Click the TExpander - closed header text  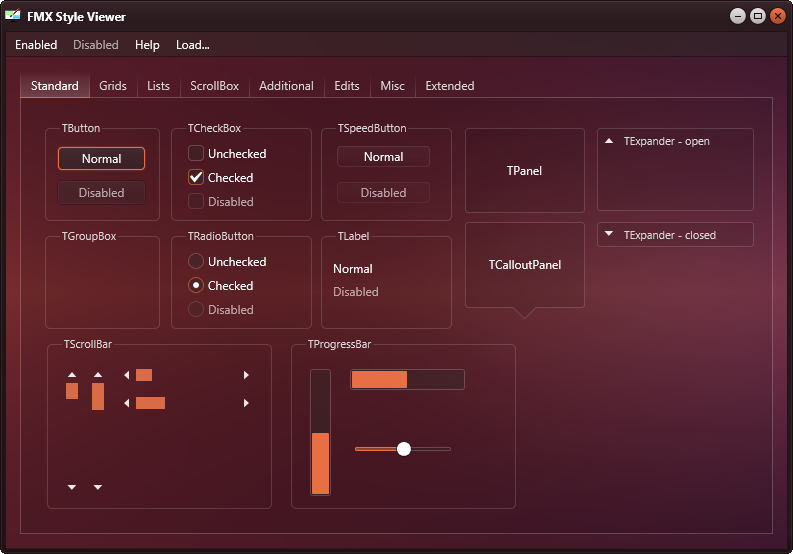click(x=670, y=235)
